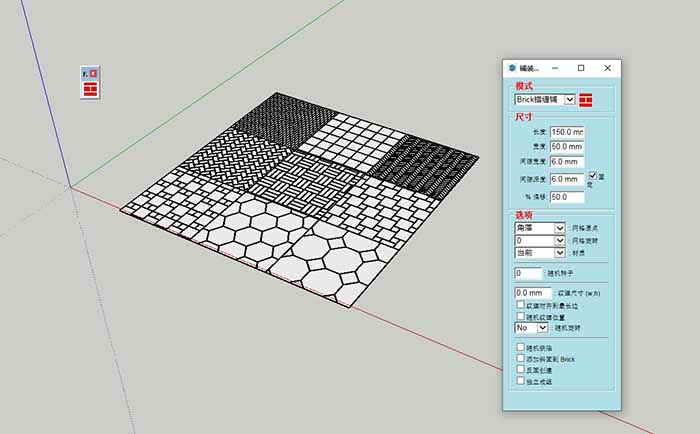Viewport: 700px width, 434px height.
Task: Close the paving dialog window
Action: click(607, 68)
